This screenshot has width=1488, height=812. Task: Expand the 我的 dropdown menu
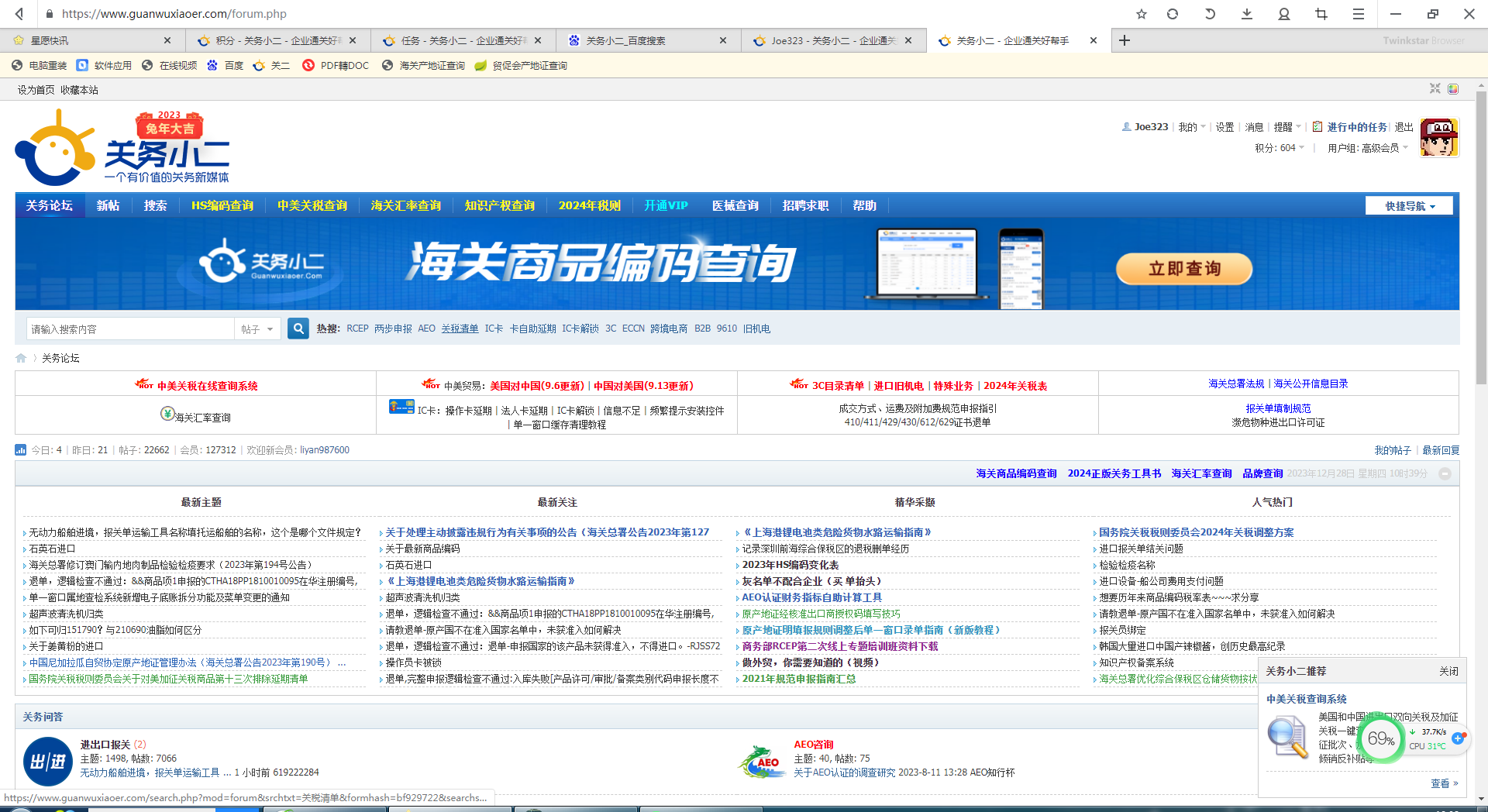(1192, 127)
